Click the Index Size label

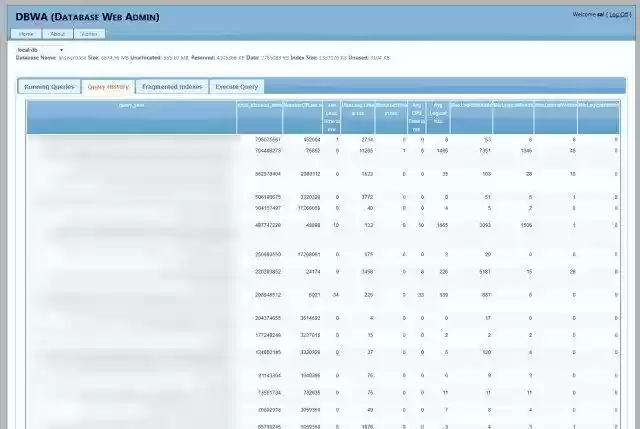coord(304,58)
